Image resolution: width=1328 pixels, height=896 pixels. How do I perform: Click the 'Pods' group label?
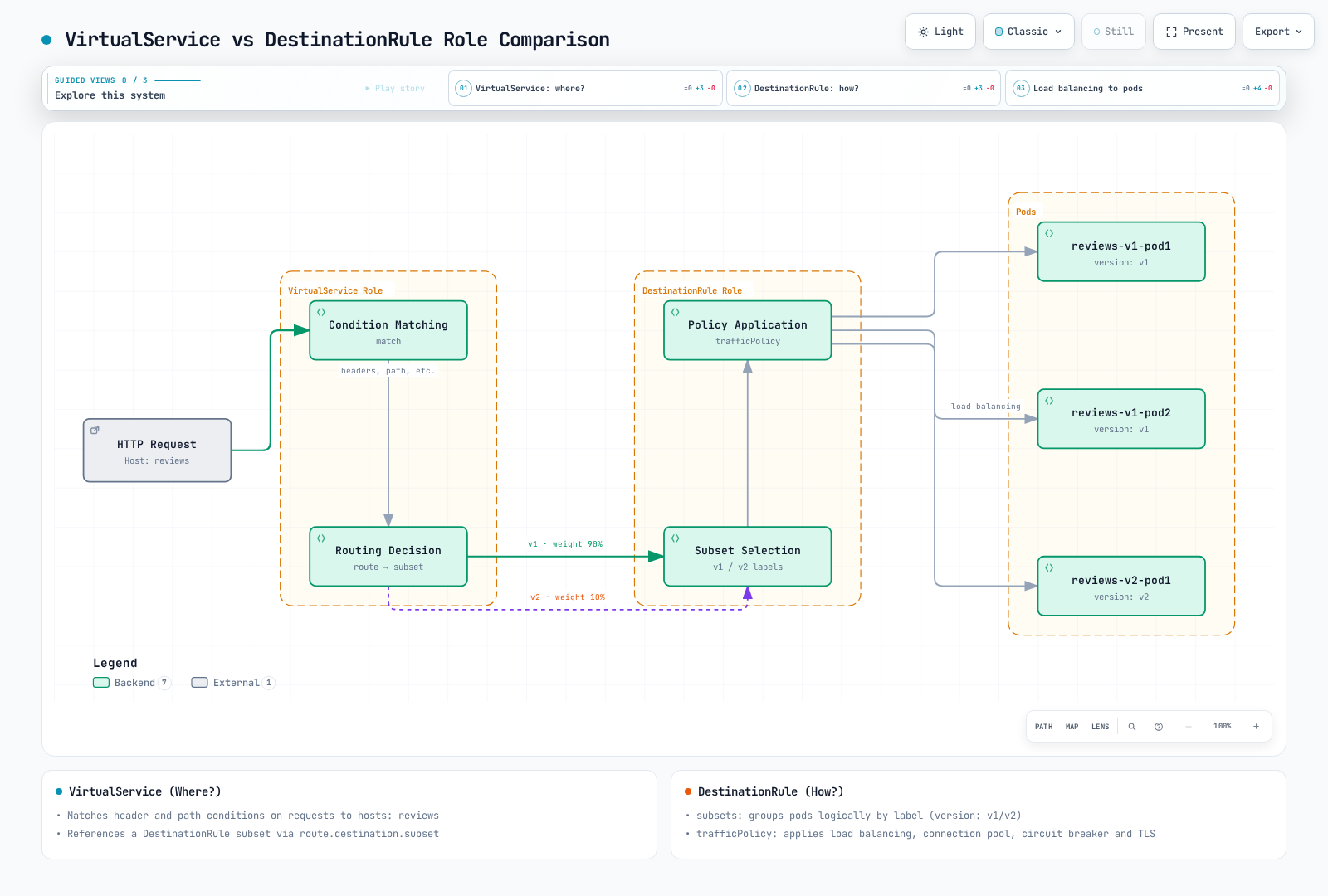pos(1026,212)
